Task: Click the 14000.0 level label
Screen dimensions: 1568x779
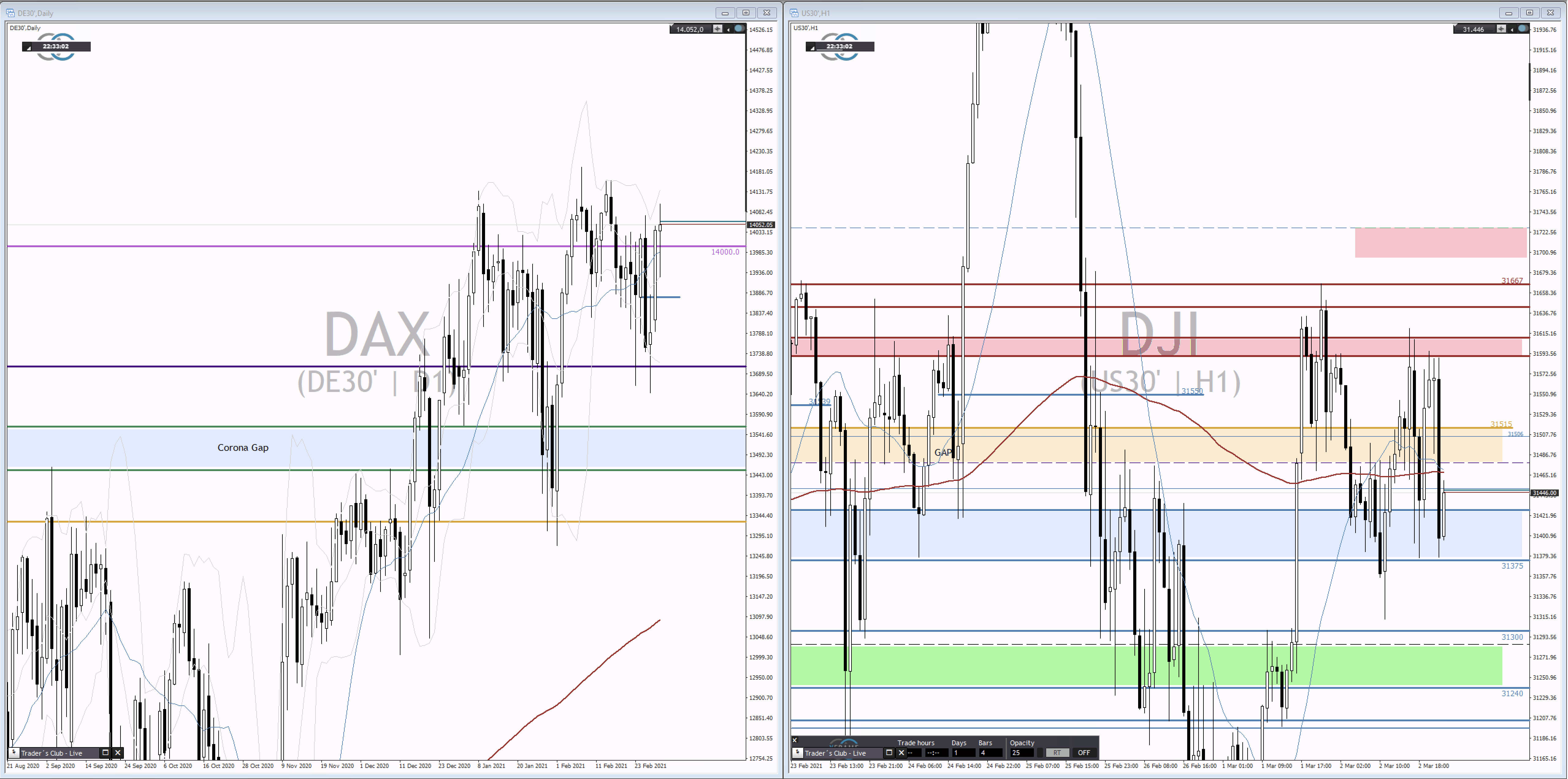Action: click(725, 252)
